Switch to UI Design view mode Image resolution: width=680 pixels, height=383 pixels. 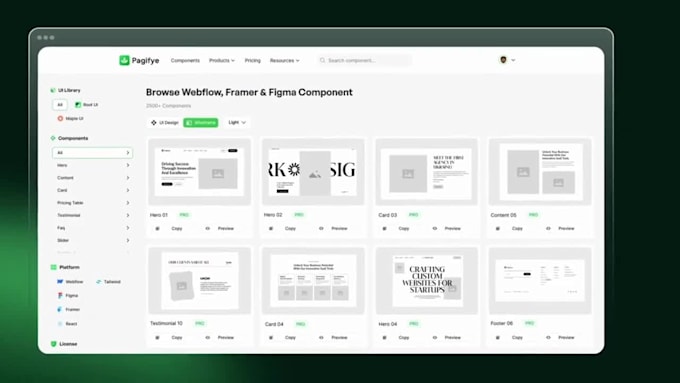(x=164, y=122)
